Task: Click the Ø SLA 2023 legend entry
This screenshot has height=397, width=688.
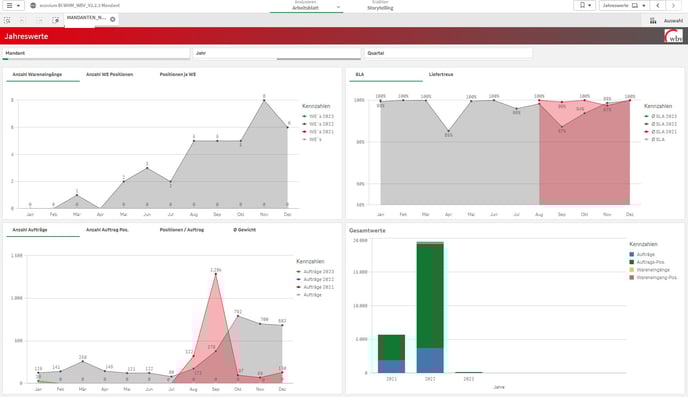Action: pyautogui.click(x=660, y=116)
